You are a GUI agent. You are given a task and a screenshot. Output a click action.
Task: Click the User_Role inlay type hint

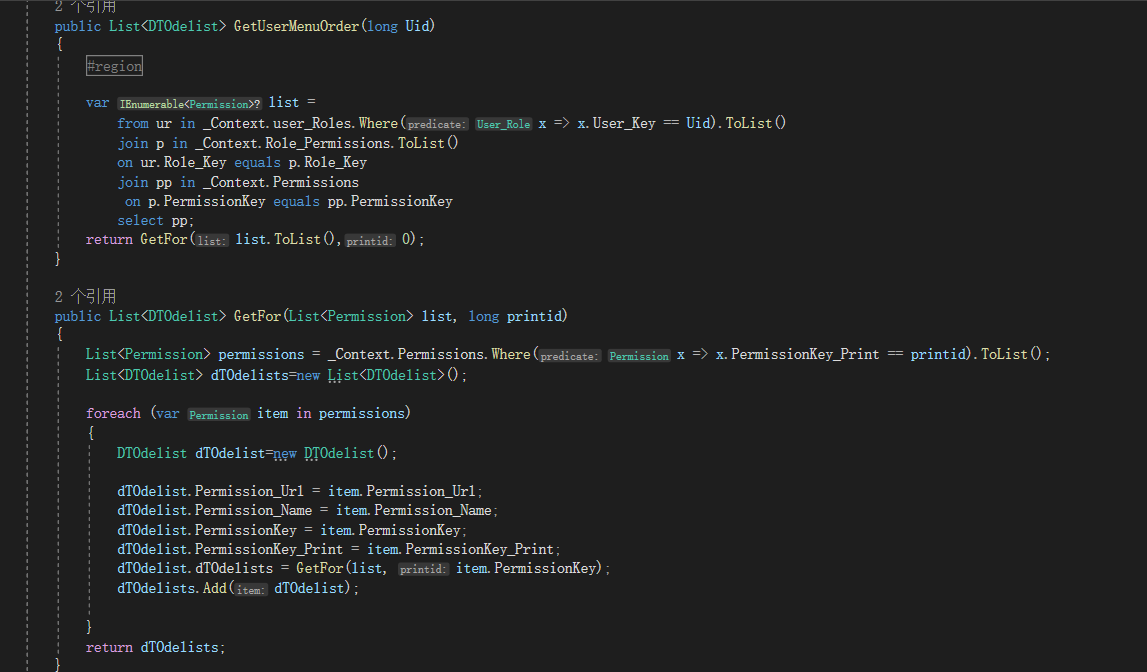pyautogui.click(x=503, y=124)
